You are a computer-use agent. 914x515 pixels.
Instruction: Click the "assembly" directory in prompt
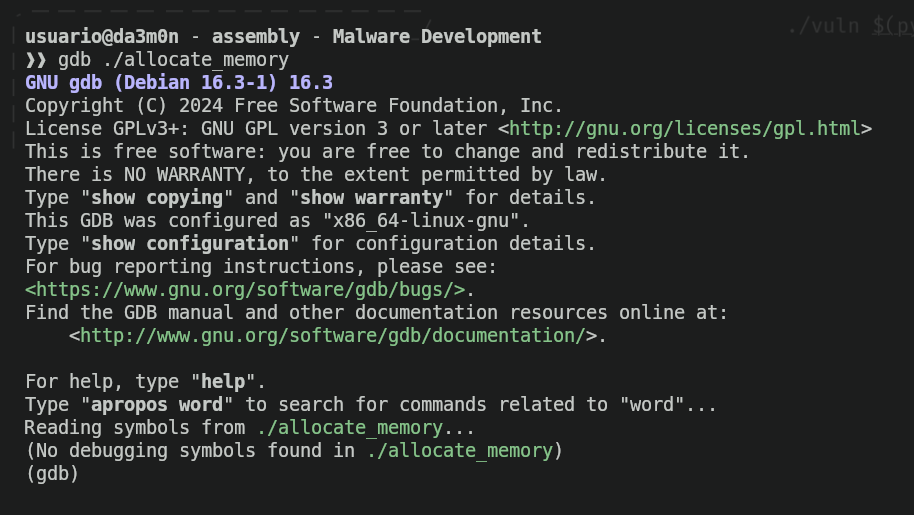pyautogui.click(x=256, y=37)
